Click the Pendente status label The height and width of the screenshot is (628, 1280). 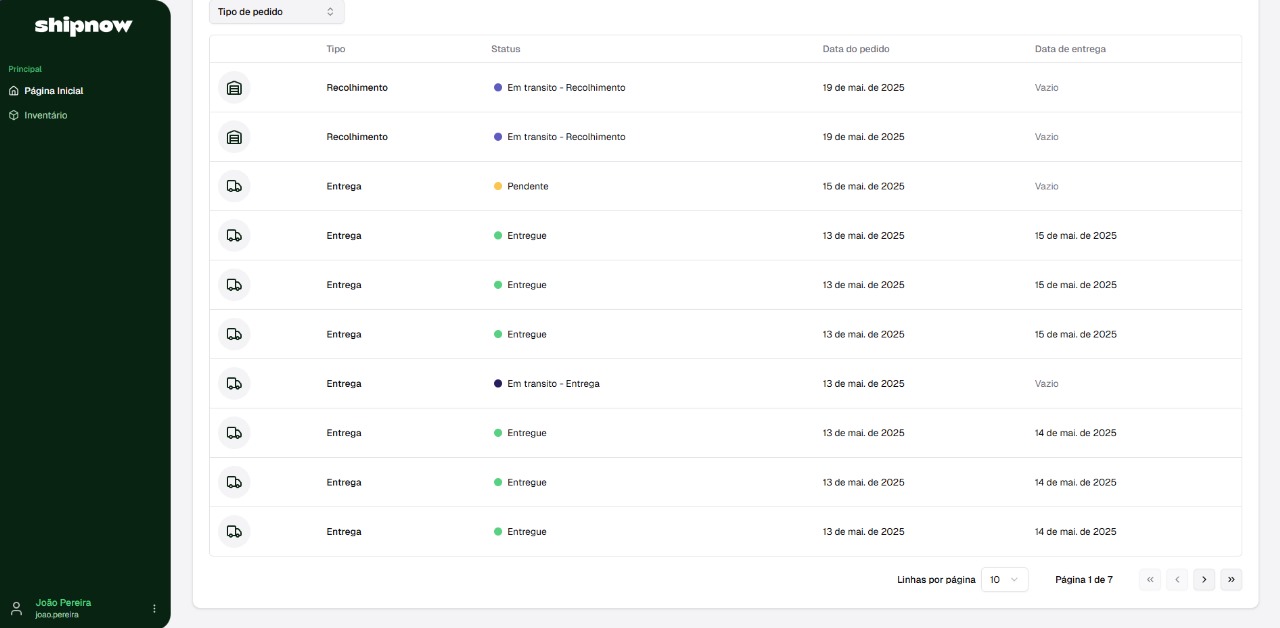click(528, 187)
